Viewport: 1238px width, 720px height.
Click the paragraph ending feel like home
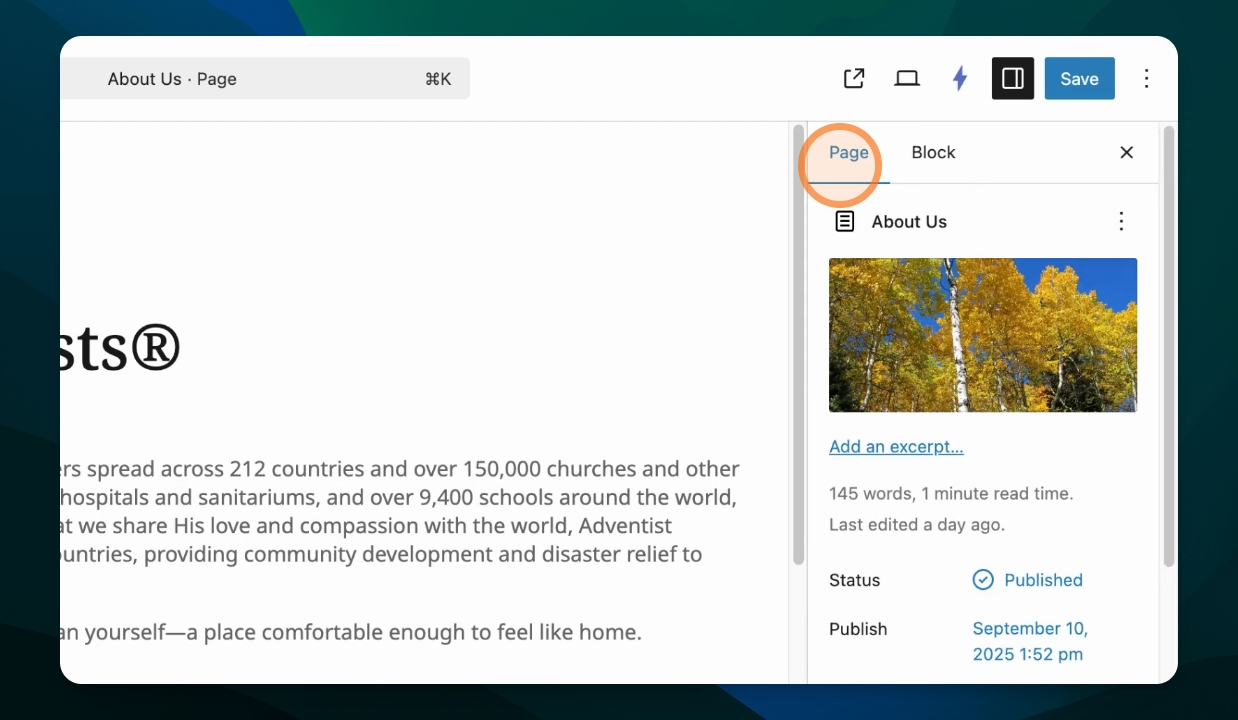[x=350, y=632]
